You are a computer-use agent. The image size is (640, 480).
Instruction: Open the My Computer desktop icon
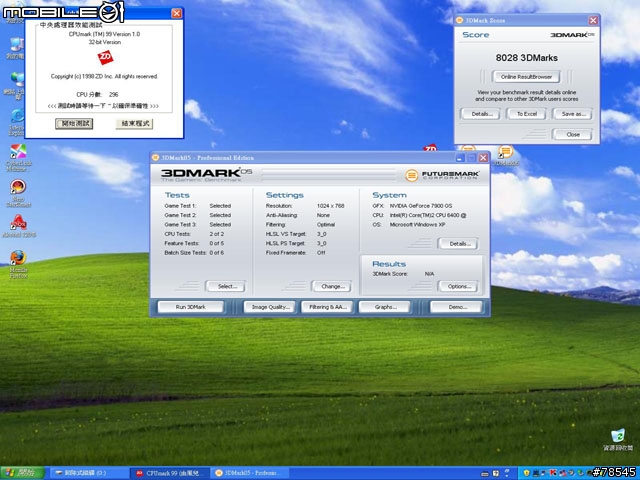point(16,47)
